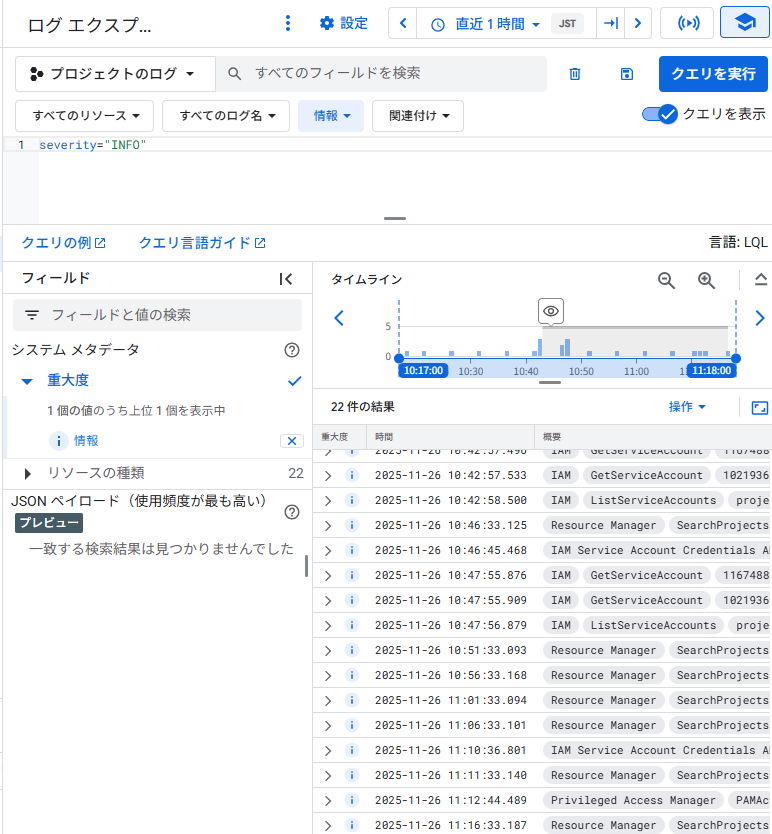Expand results to fullscreen icon
This screenshot has width=772, height=834.
coord(759,408)
